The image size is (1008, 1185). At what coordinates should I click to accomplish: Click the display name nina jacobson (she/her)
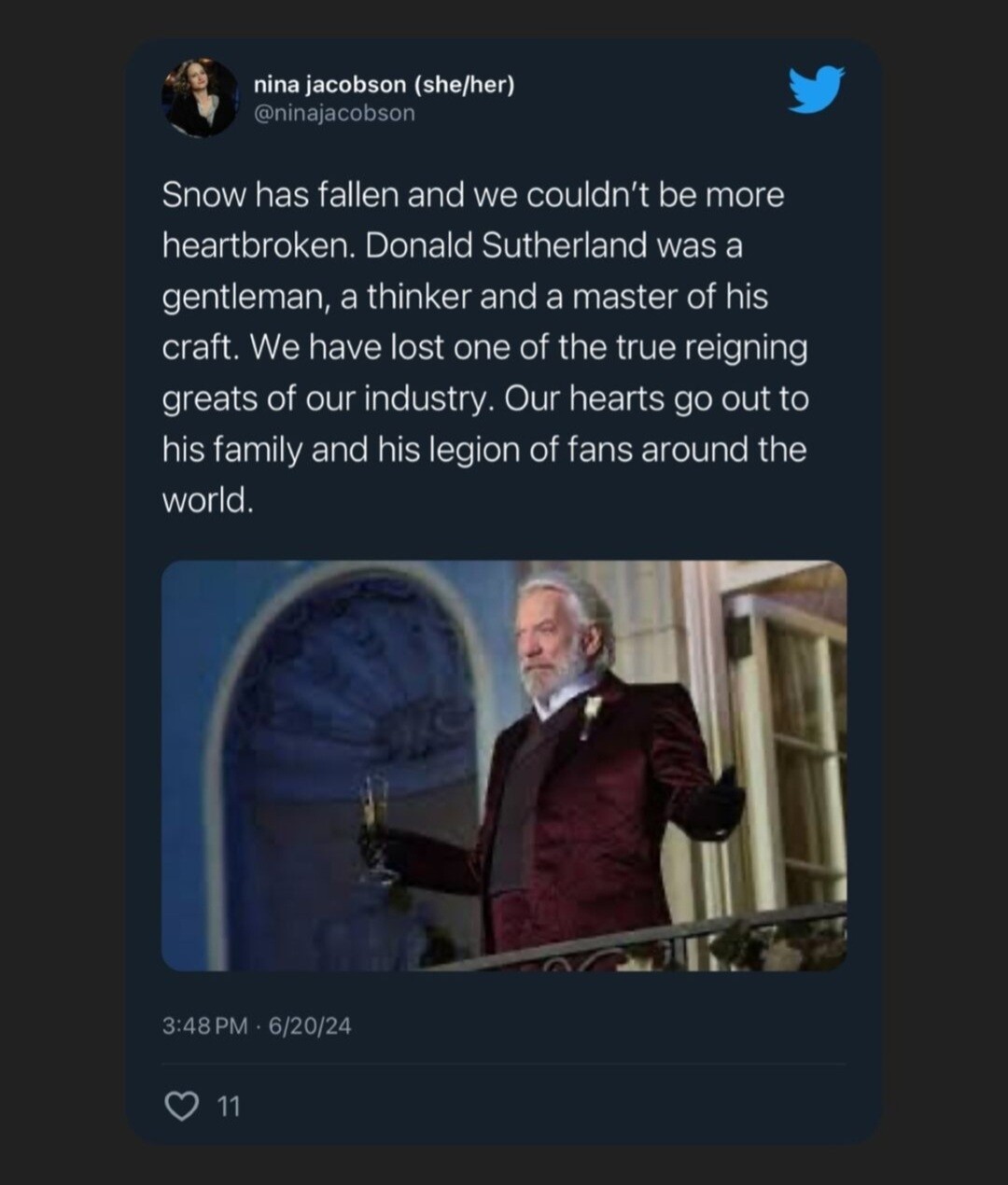384,84
